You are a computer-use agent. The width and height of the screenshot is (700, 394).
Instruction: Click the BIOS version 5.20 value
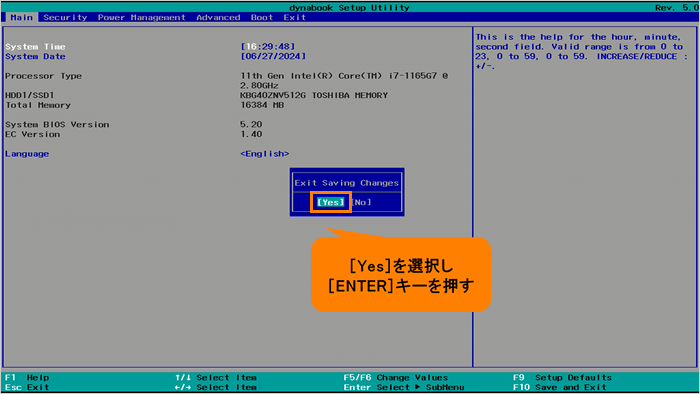pyautogui.click(x=251, y=124)
